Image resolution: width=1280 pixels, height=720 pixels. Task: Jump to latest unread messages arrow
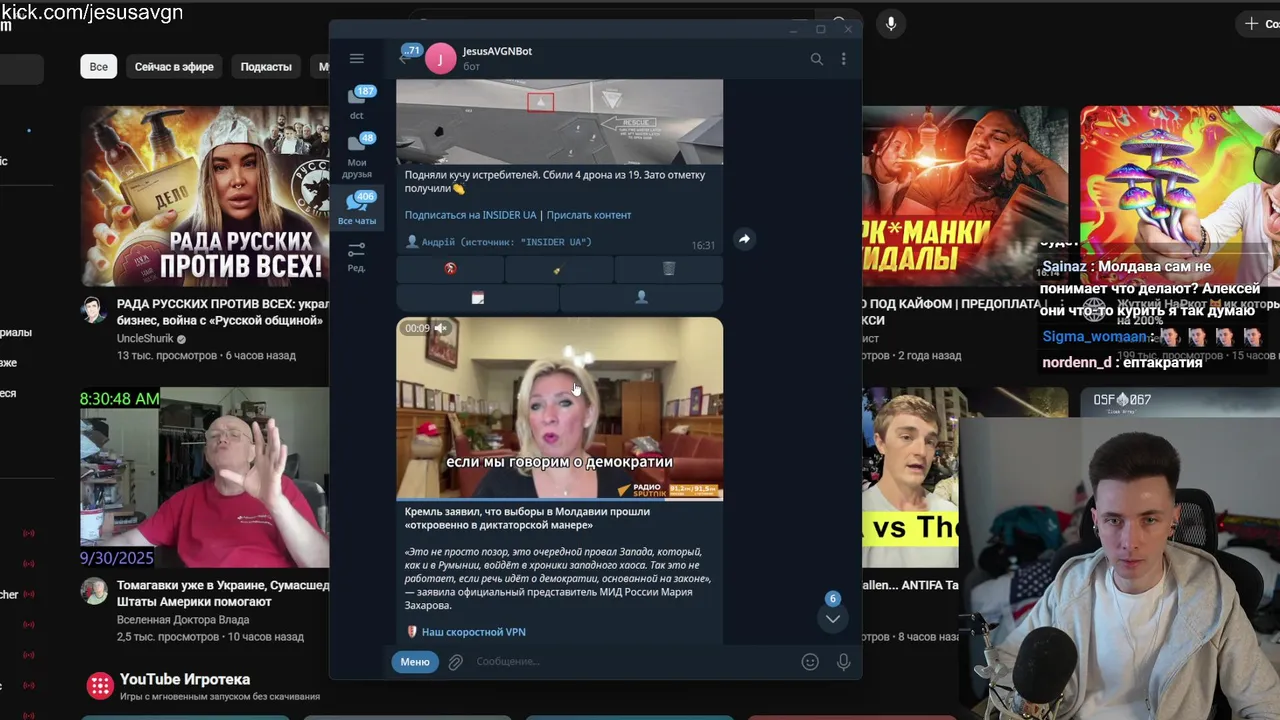tap(832, 619)
